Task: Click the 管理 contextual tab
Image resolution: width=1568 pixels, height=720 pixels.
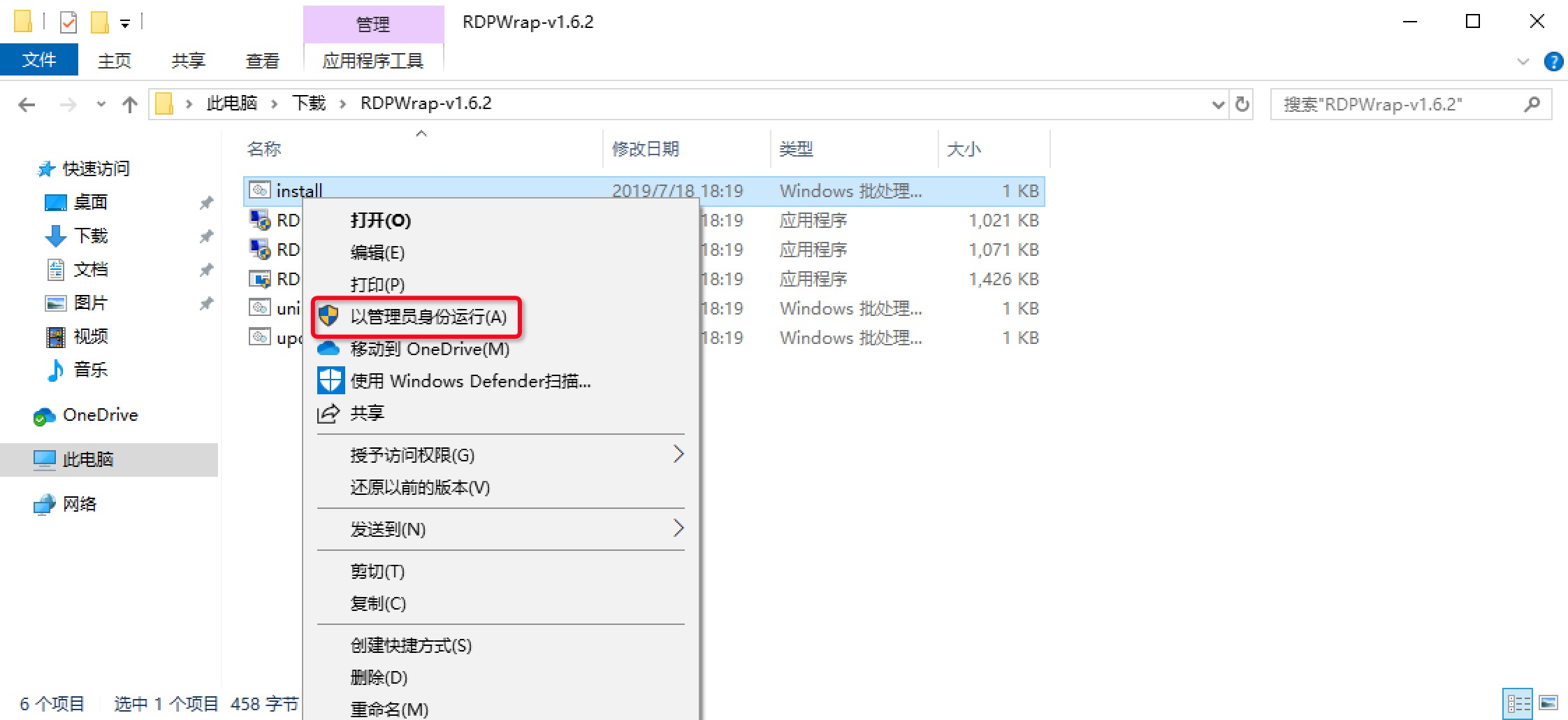Action: [373, 24]
